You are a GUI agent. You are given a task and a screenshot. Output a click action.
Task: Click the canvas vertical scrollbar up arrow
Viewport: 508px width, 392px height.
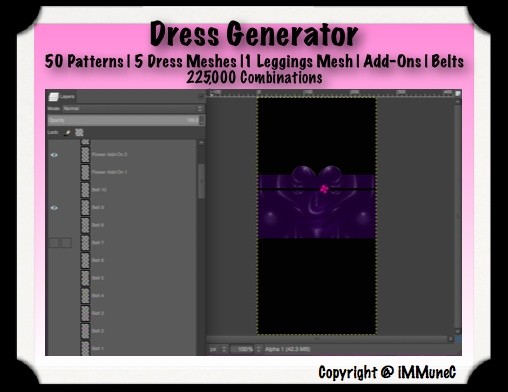click(x=458, y=101)
